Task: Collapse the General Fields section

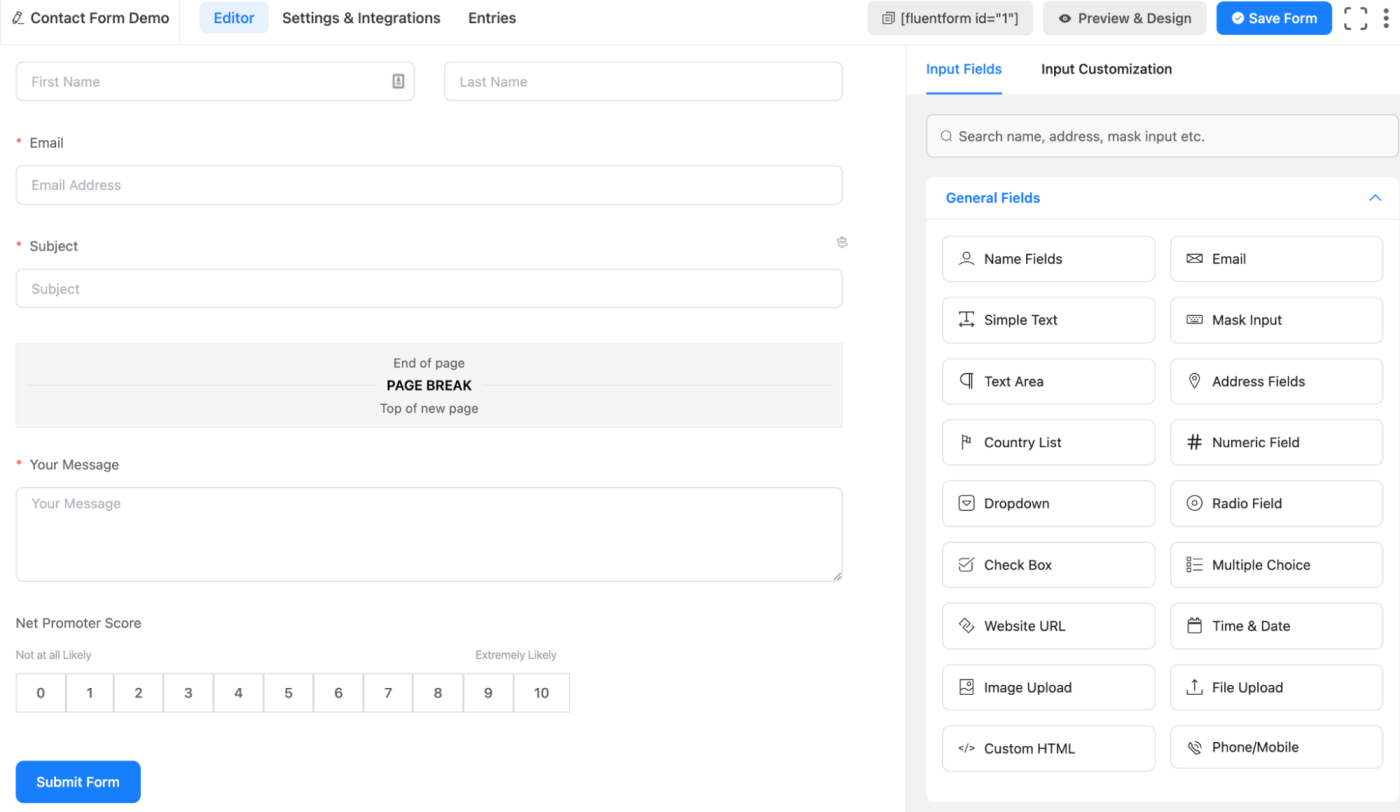Action: pyautogui.click(x=1375, y=198)
